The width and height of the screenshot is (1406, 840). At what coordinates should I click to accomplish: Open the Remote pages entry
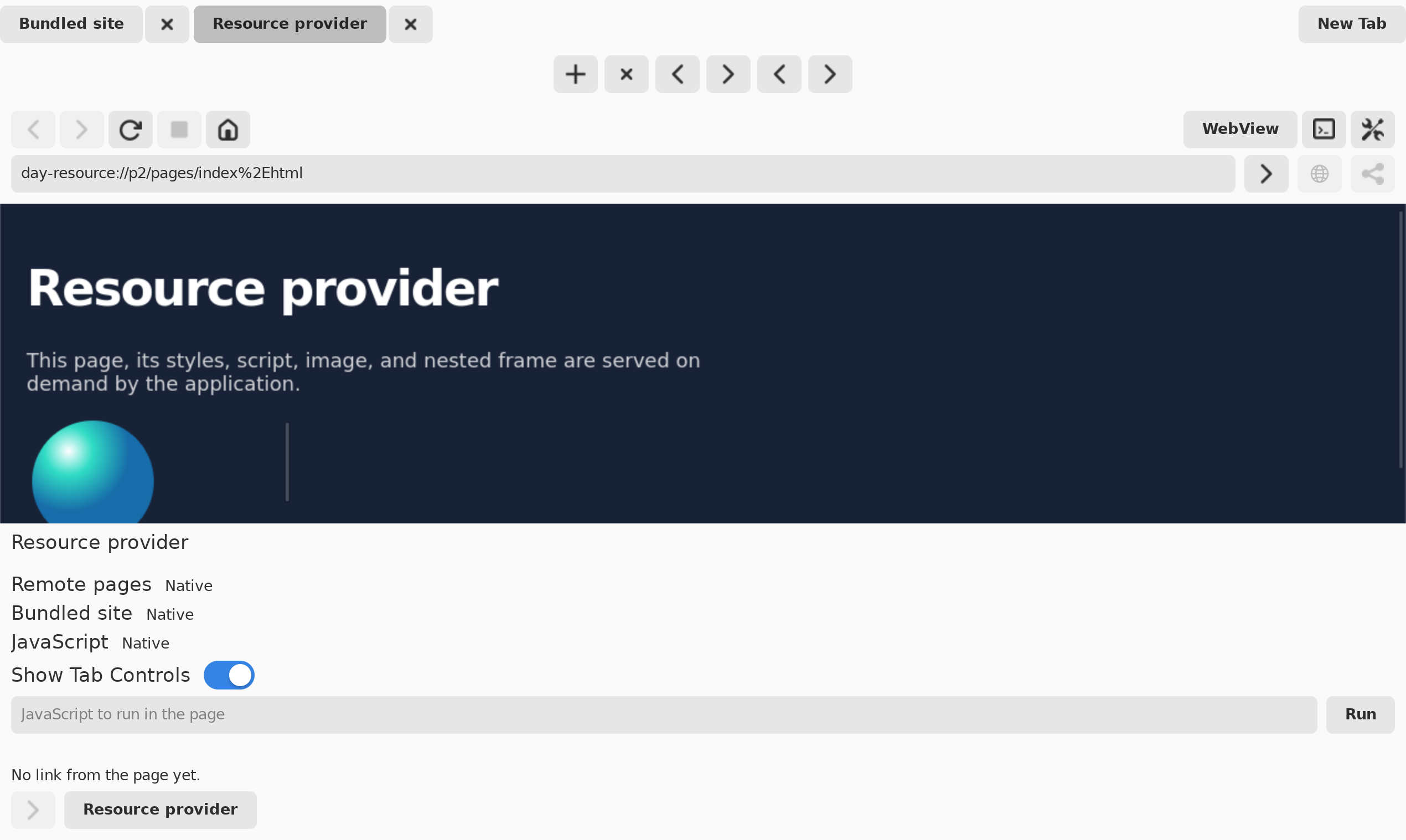81,584
